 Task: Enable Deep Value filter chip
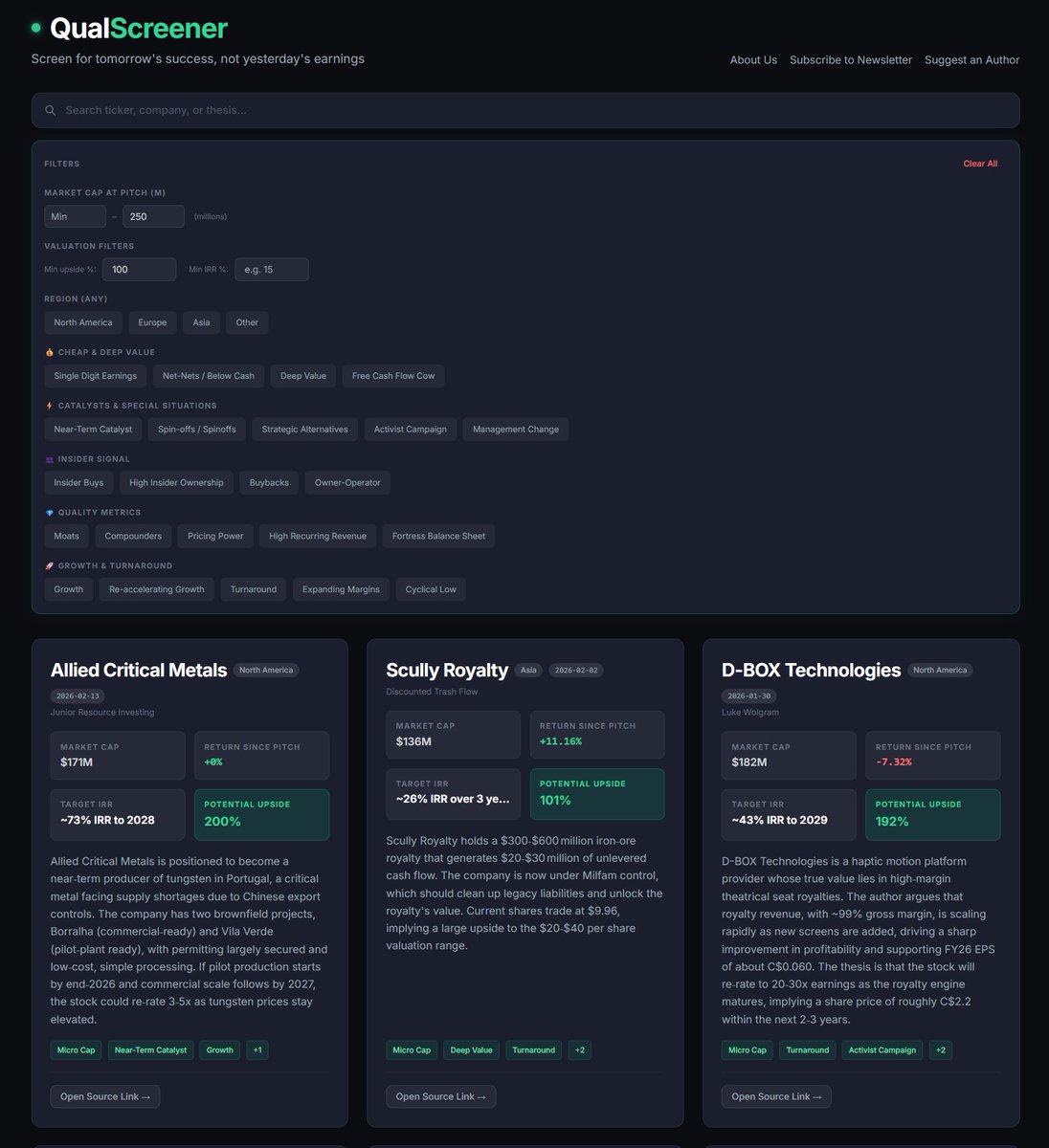tap(303, 376)
